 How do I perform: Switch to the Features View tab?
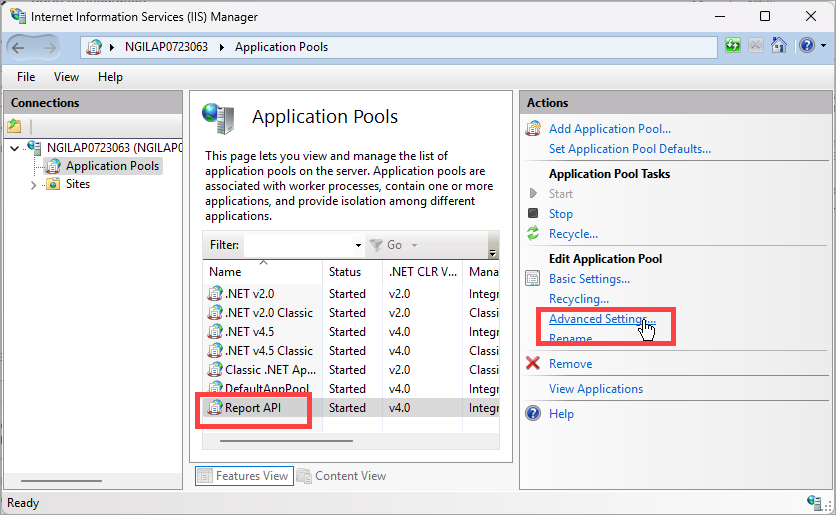click(245, 476)
